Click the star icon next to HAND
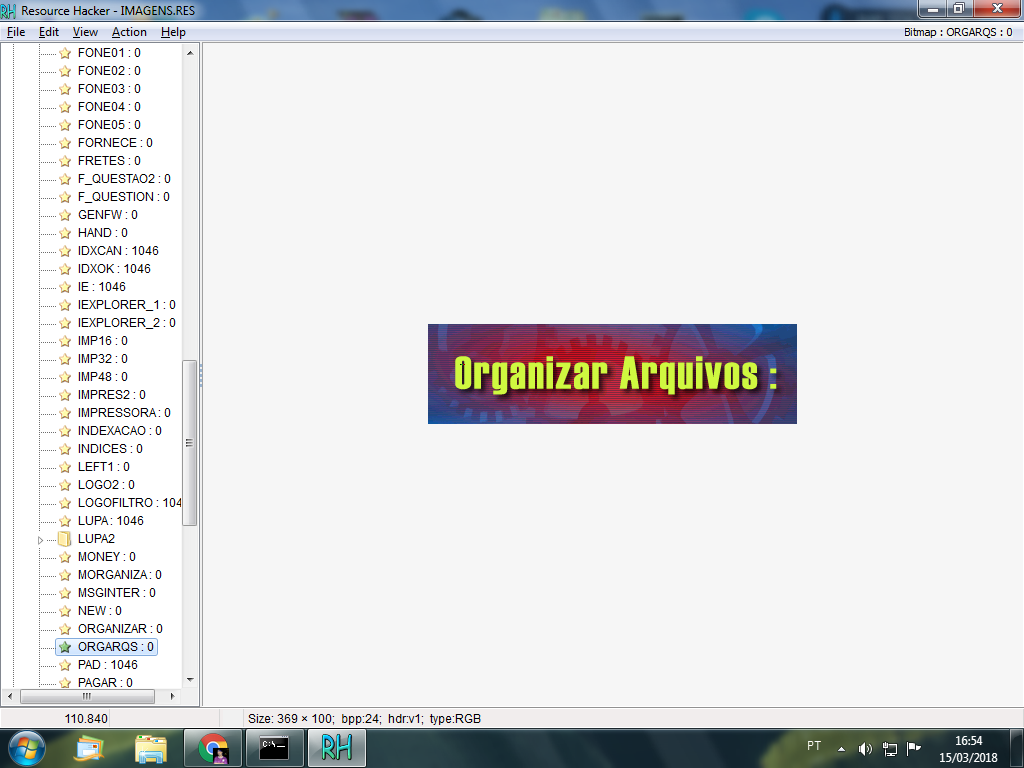Screen dimensions: 1024x768 click(x=65, y=233)
